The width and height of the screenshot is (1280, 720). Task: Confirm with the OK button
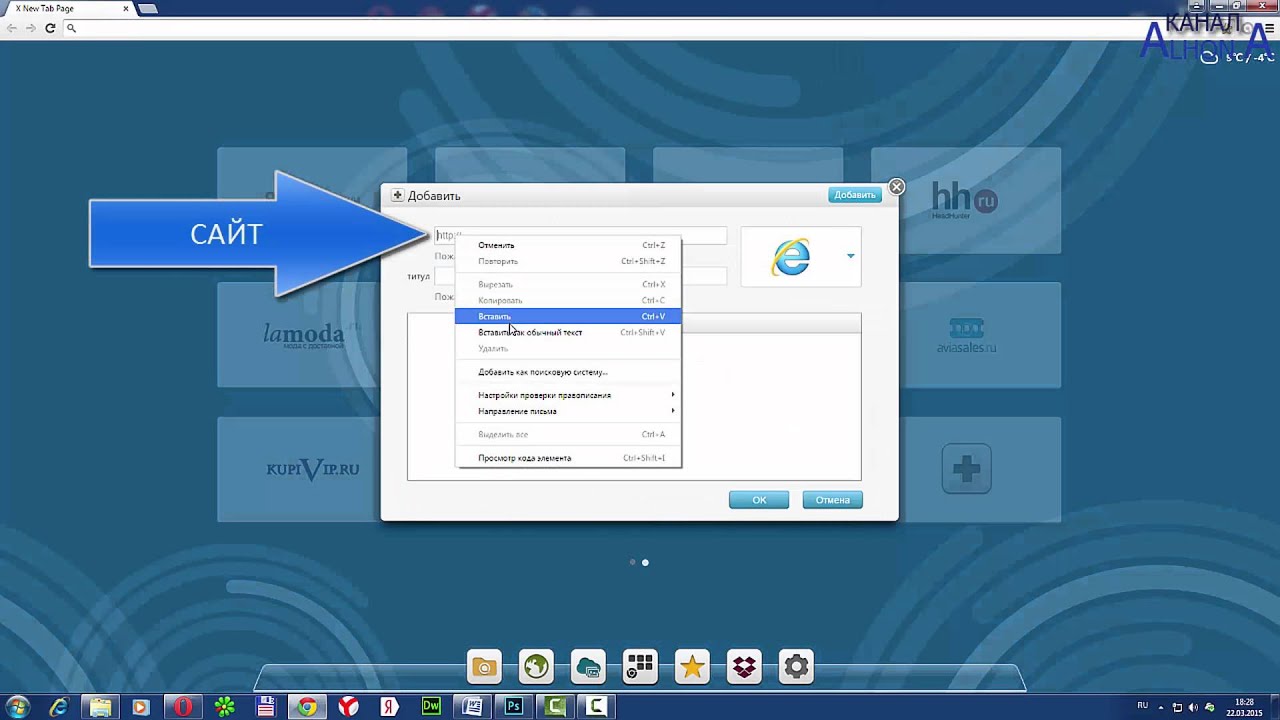(x=759, y=500)
